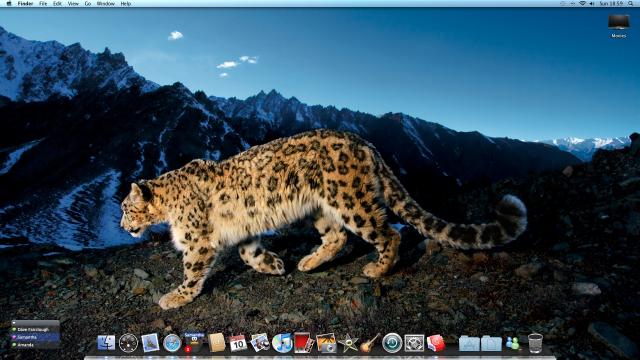Click the Wi-Fi status icon
The image size is (640, 360).
point(582,3)
